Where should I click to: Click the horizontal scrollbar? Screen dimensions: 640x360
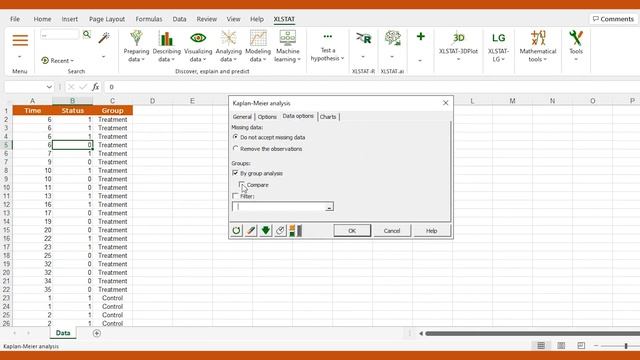(532, 333)
